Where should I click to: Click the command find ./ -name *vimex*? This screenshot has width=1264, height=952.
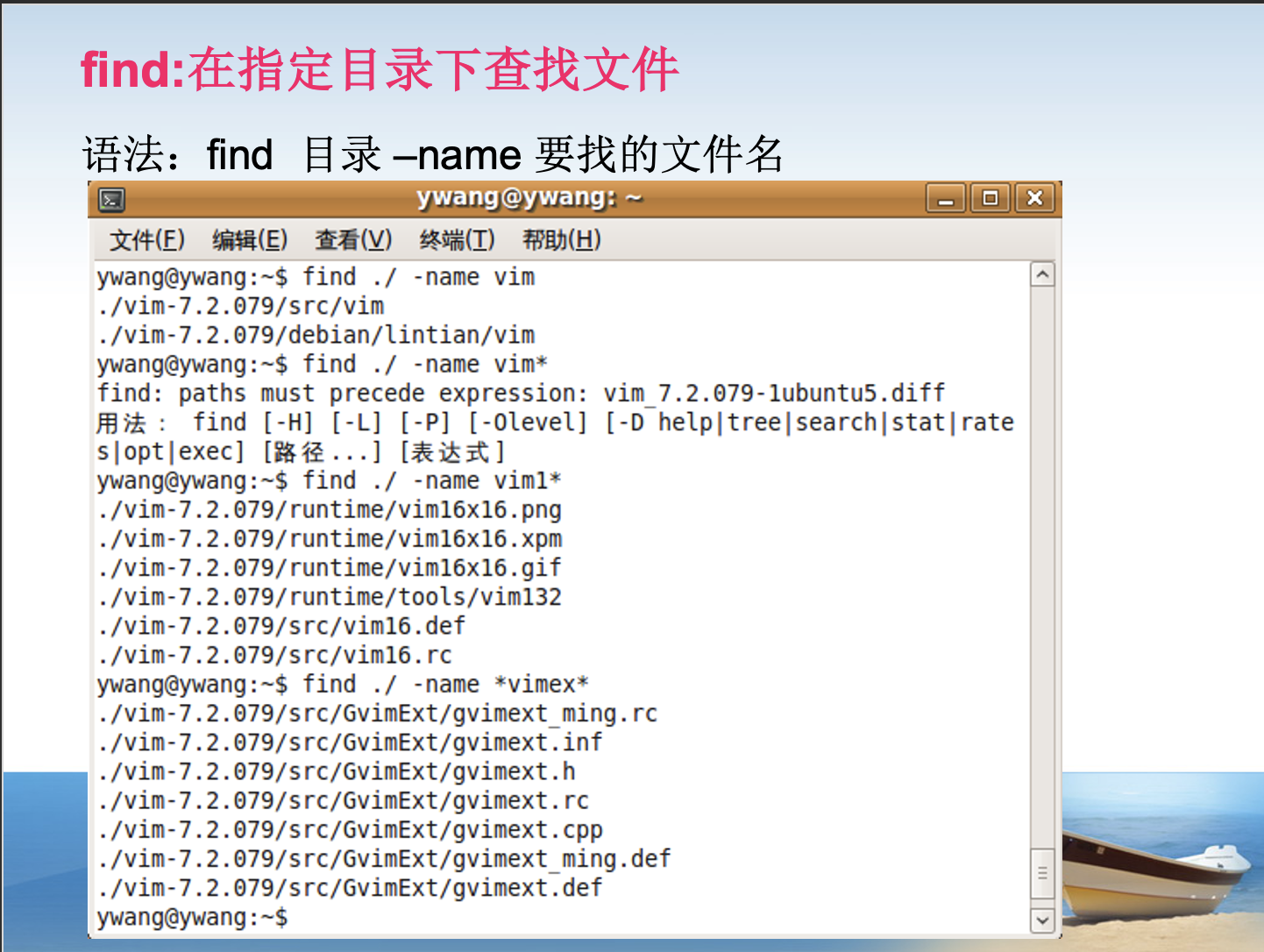click(446, 684)
